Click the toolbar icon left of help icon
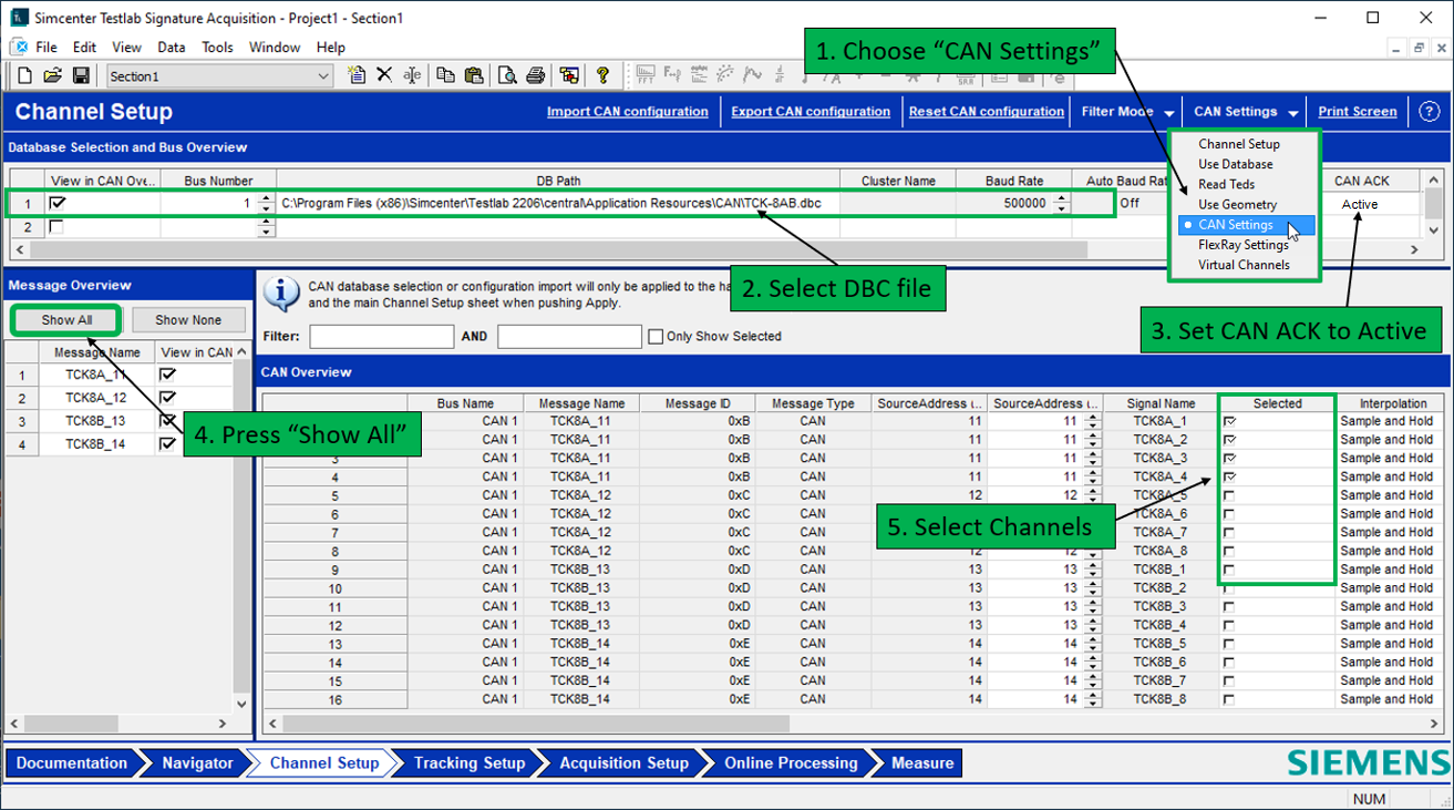1455x811 pixels. [x=569, y=75]
